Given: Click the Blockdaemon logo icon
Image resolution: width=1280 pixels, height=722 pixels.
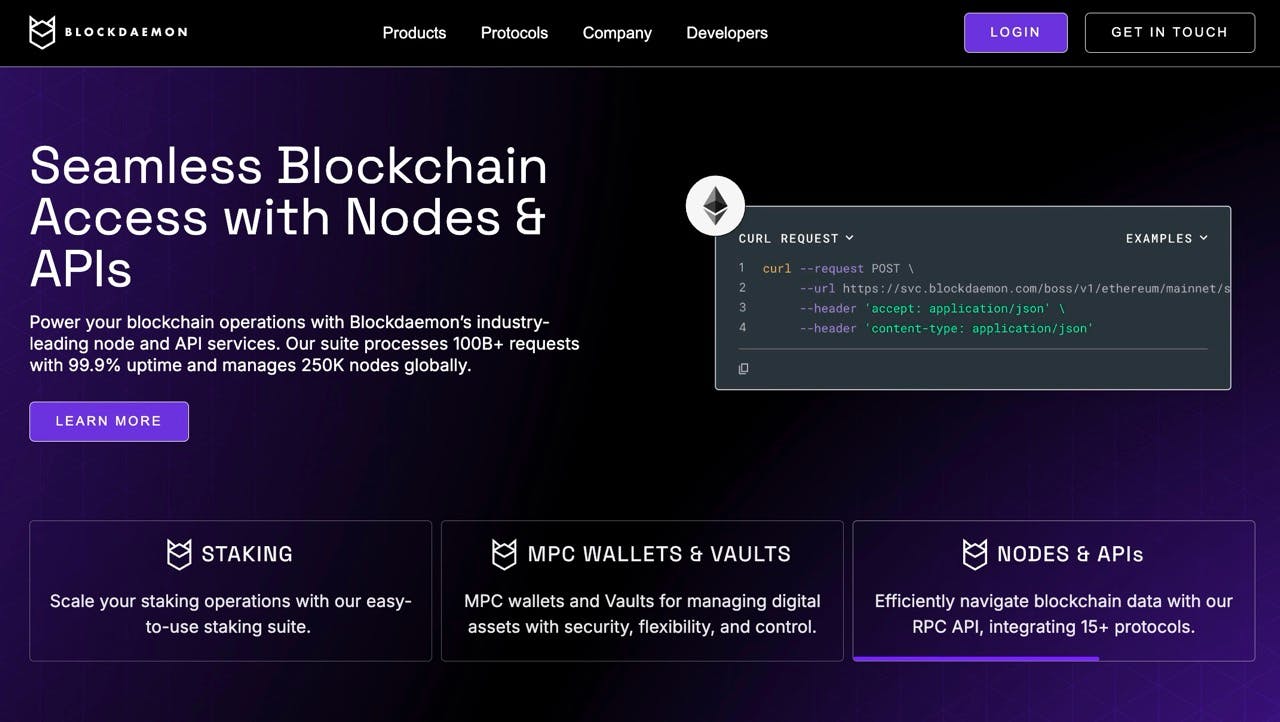Looking at the screenshot, I should click(x=41, y=32).
